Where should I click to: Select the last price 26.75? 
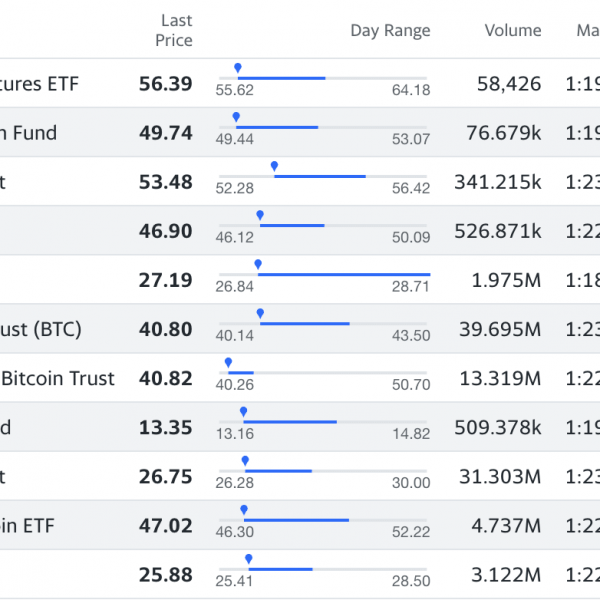point(165,476)
